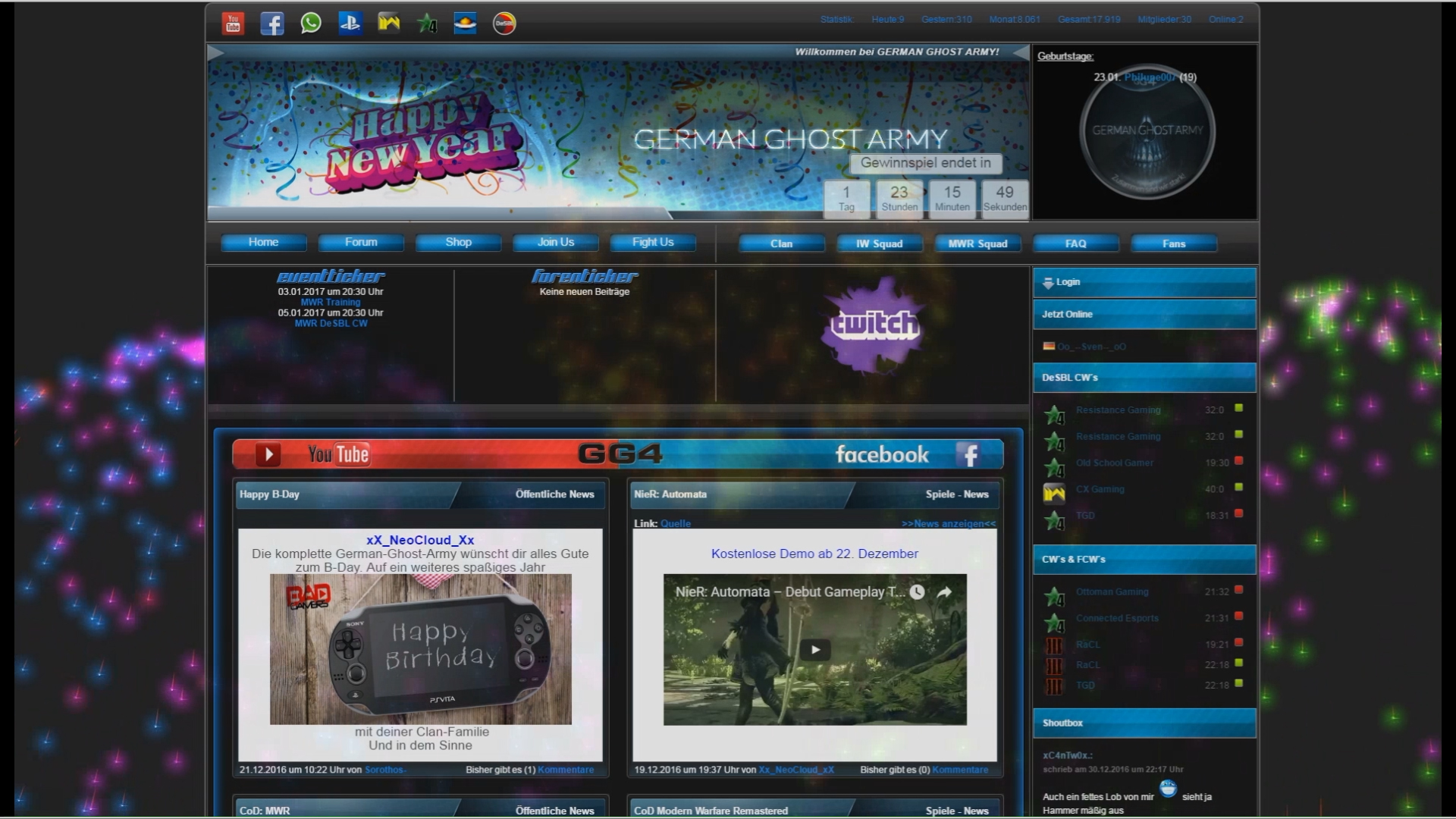Click the >>News anzeigen<< link
The image size is (1456, 819).
pos(949,523)
